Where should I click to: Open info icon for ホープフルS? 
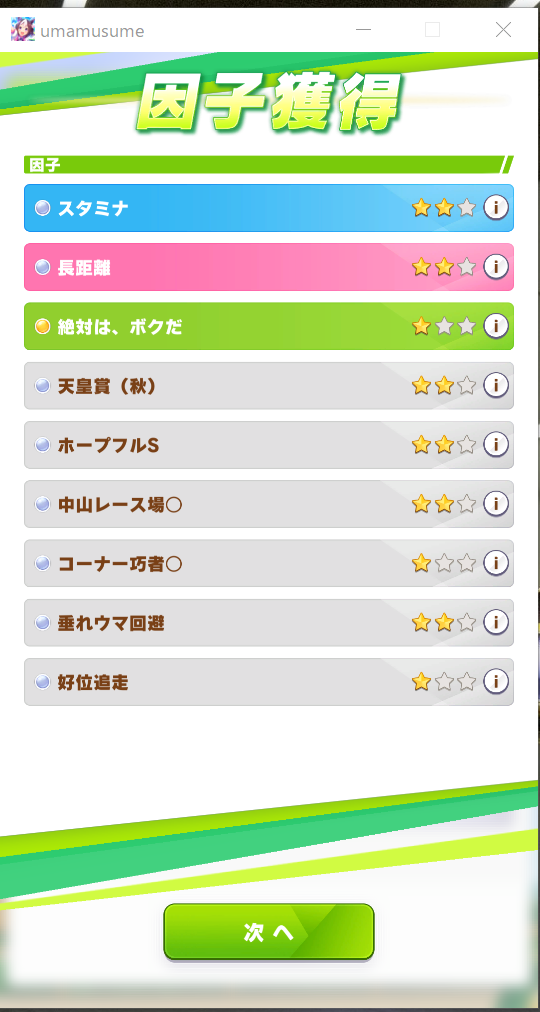point(495,445)
